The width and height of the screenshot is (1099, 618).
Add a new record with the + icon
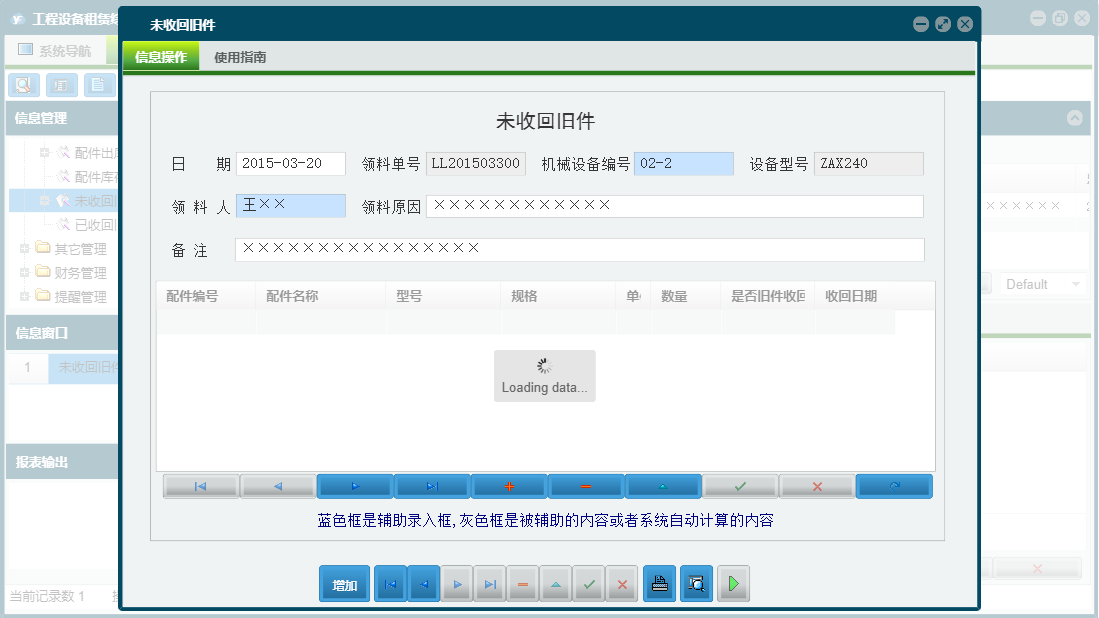pyautogui.click(x=508, y=486)
